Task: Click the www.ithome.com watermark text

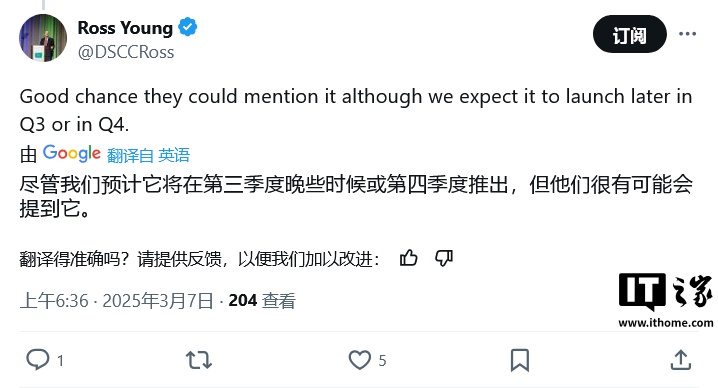Action: pyautogui.click(x=666, y=323)
